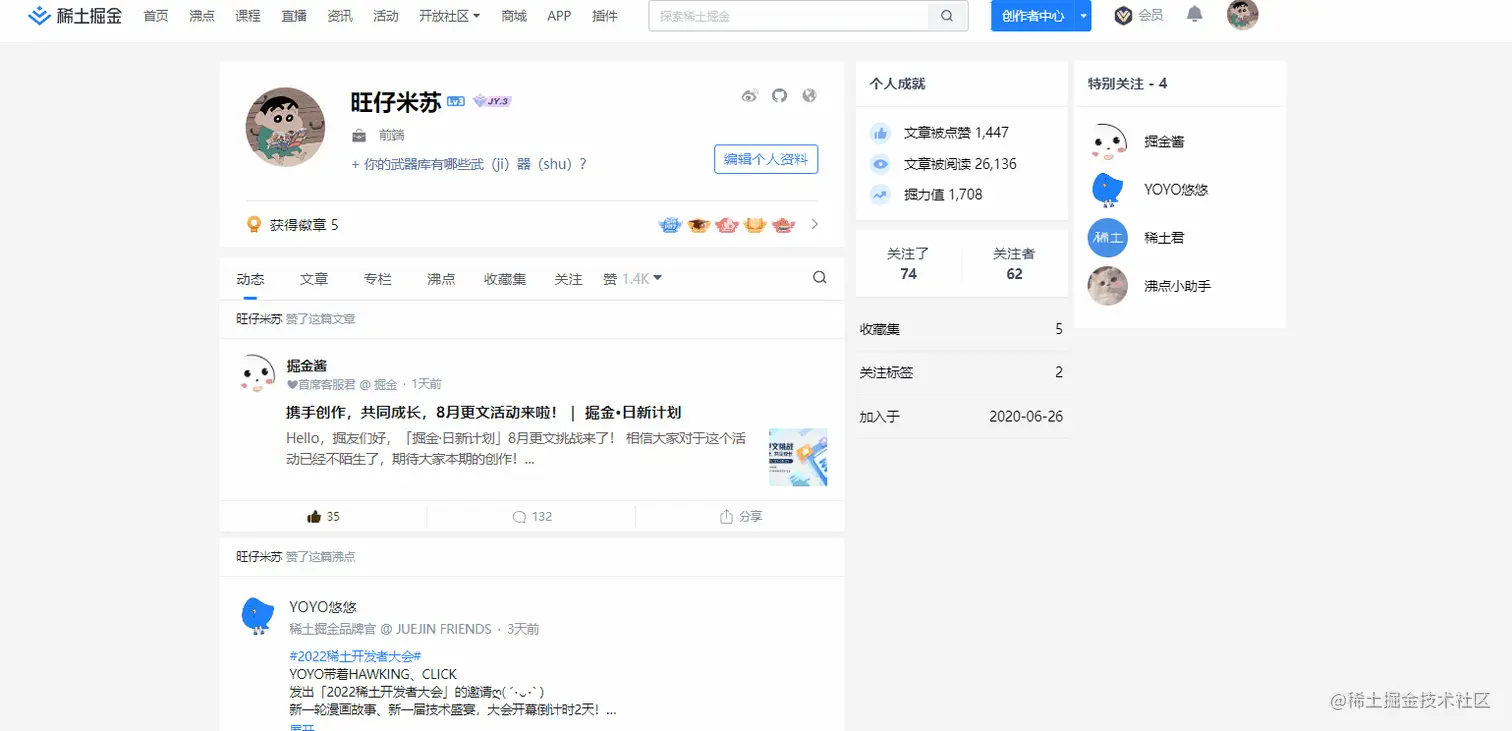Open 直播 in the top navigation
The height and width of the screenshot is (731, 1512).
pyautogui.click(x=294, y=16)
